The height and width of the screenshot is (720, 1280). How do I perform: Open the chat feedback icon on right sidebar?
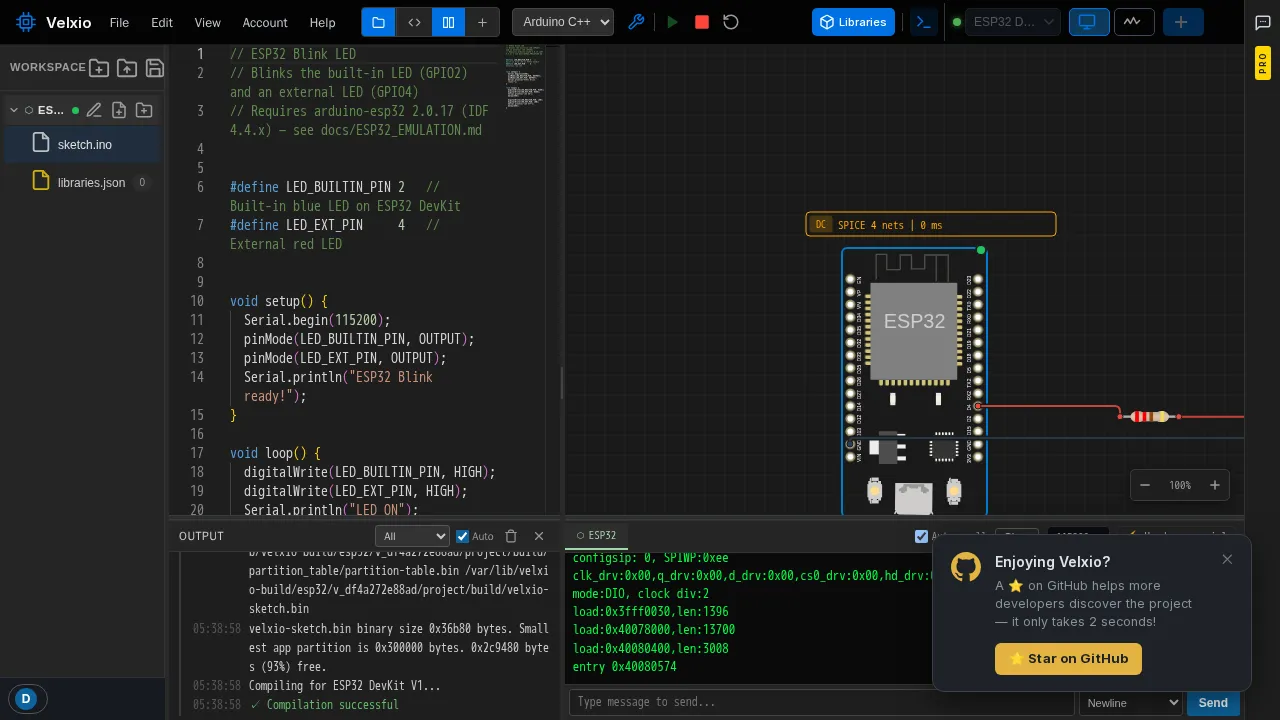click(x=1263, y=22)
